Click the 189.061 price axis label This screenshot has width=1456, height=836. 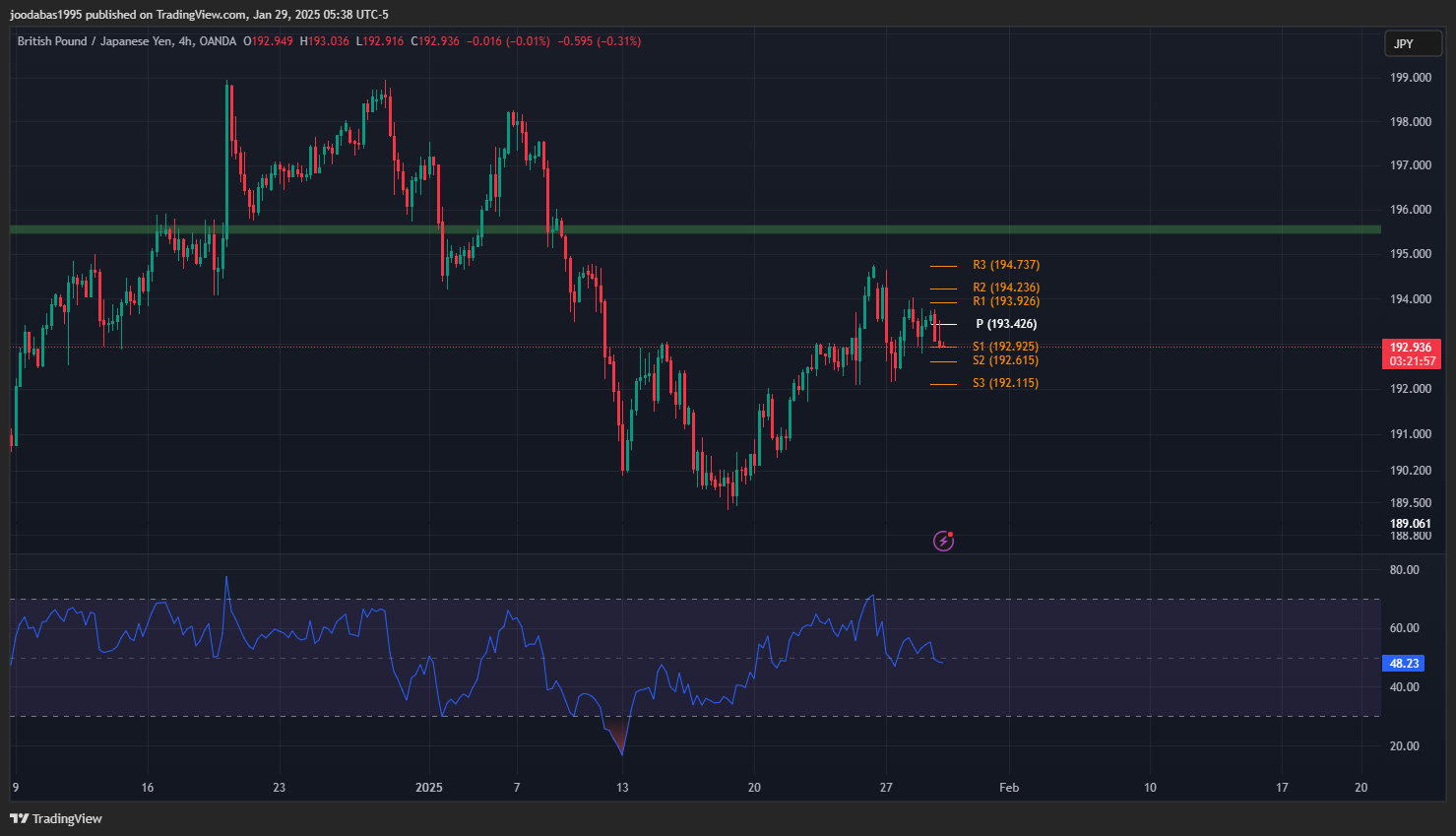[x=1410, y=524]
